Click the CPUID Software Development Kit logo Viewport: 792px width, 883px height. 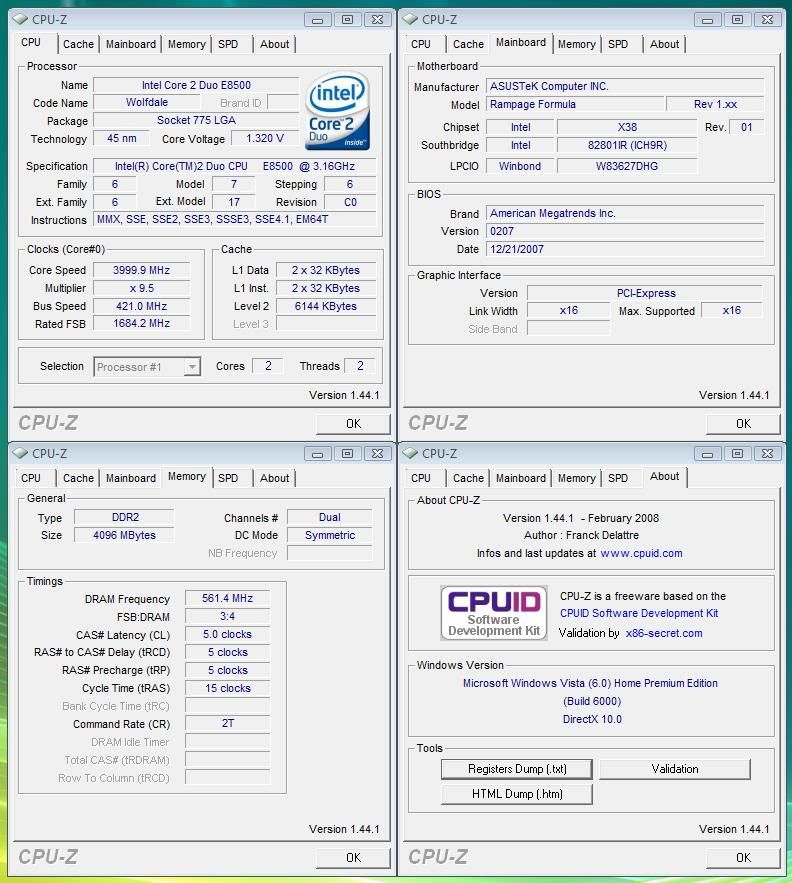coord(494,613)
